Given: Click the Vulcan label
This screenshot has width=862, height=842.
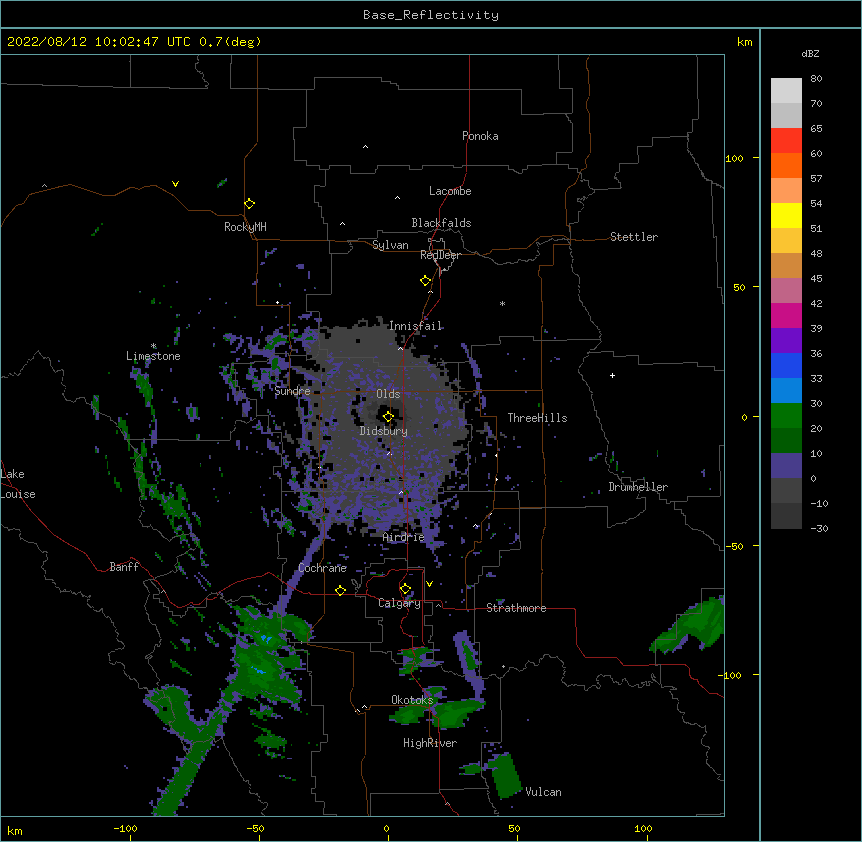Looking at the screenshot, I should tap(543, 792).
